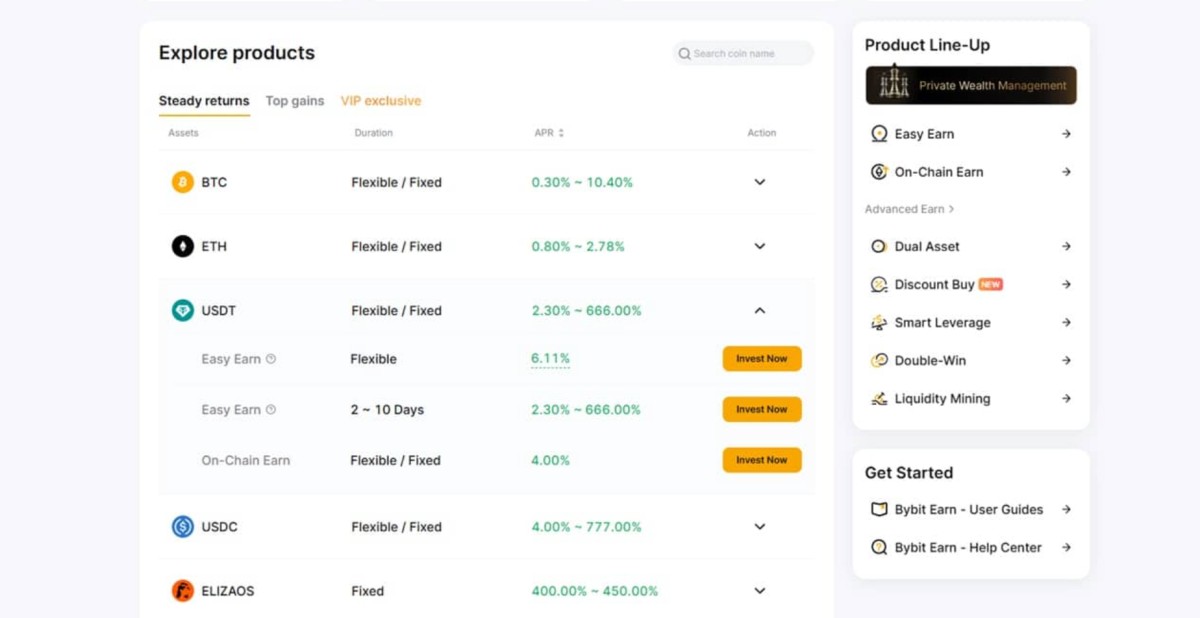Image resolution: width=1200 pixels, height=618 pixels.
Task: Expand the ELIZAOS product row
Action: point(760,591)
